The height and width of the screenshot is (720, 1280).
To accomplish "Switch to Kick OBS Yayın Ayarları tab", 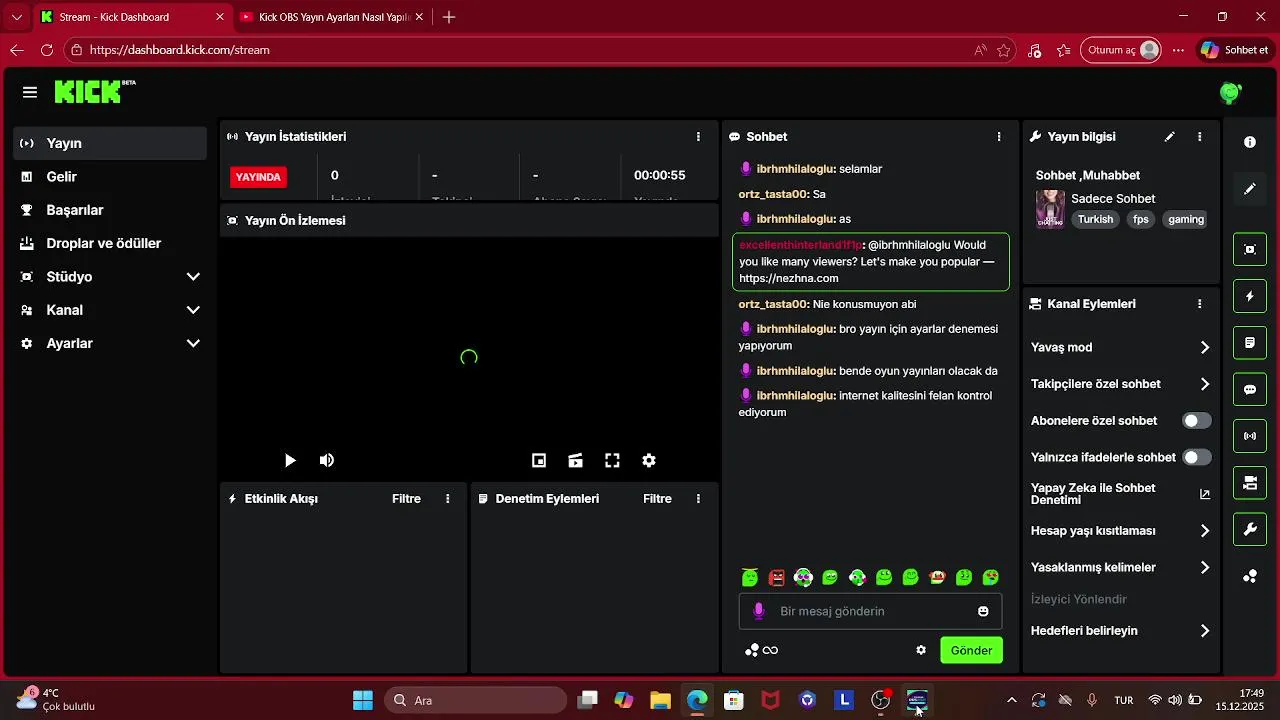I will click(333, 17).
